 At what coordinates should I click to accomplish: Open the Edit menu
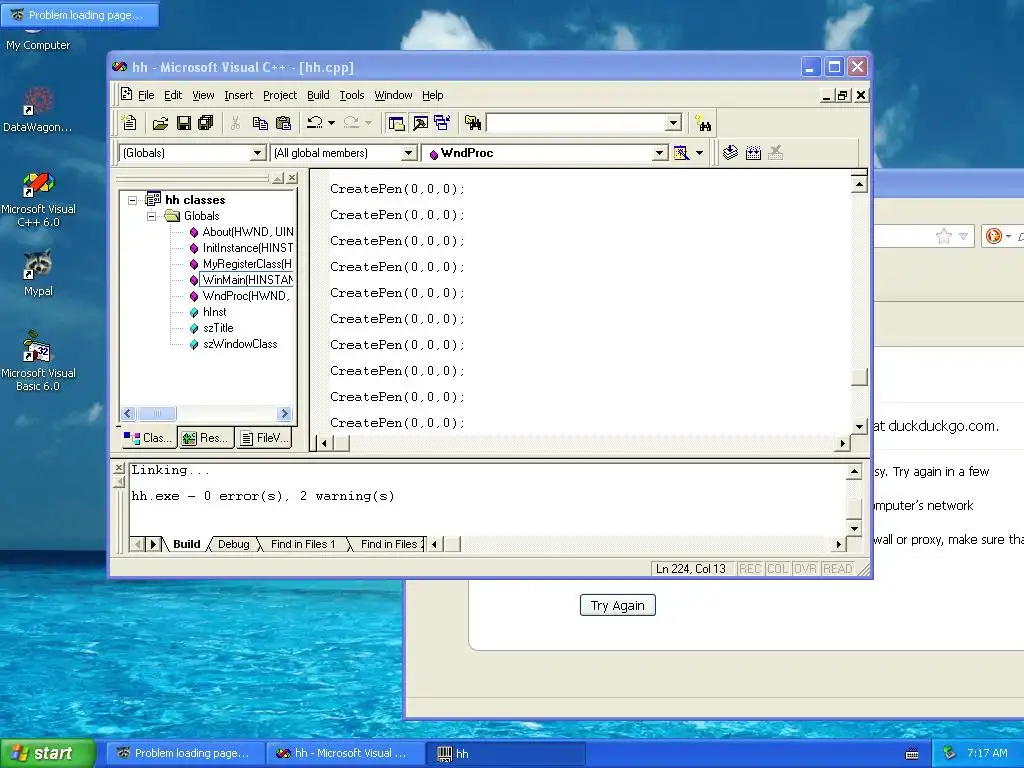[173, 95]
